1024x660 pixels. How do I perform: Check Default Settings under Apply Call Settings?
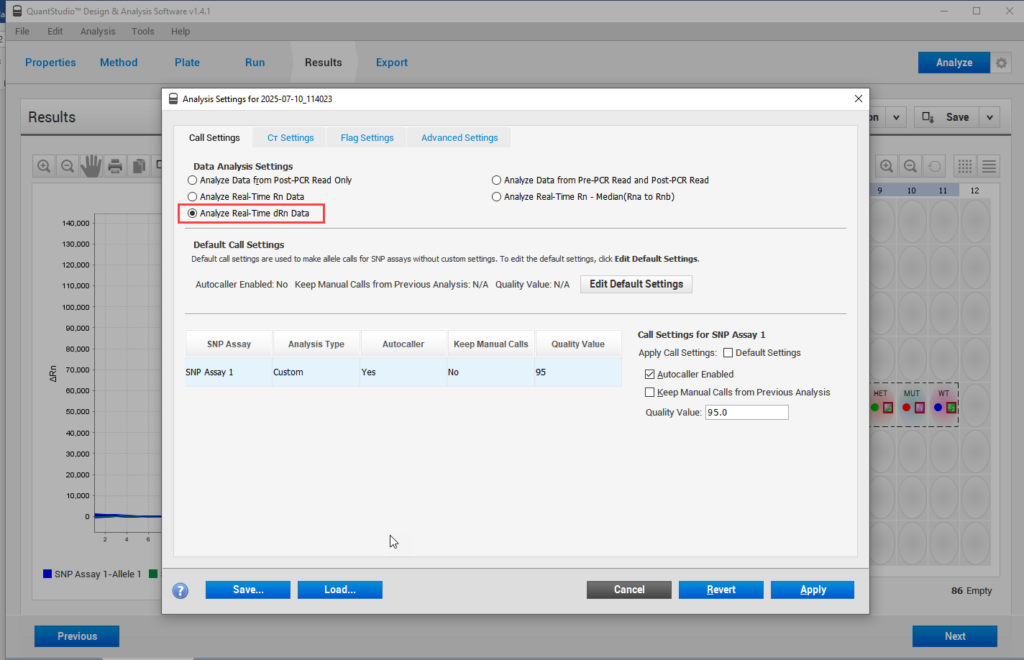coord(728,353)
